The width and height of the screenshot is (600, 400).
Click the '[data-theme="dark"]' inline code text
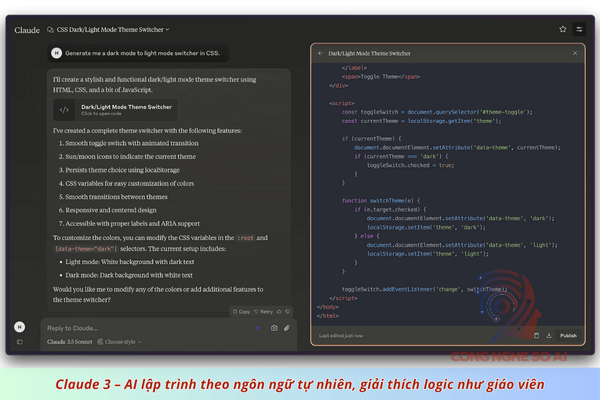86,249
